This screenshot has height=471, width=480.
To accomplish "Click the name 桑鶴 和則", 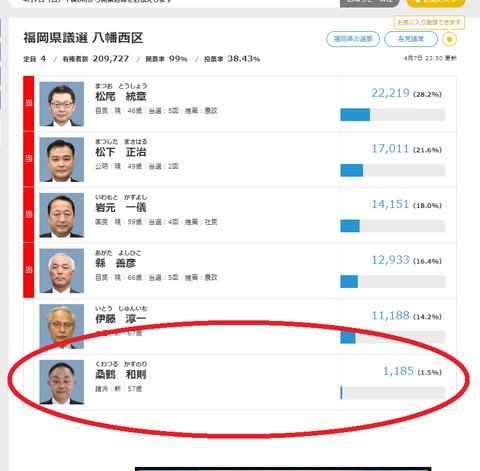I will [121, 375].
